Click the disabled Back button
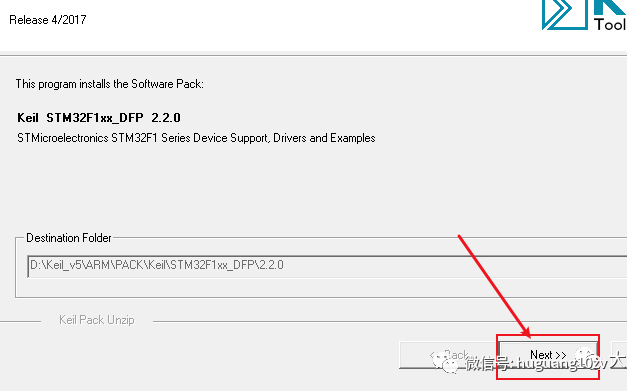The height and width of the screenshot is (391, 627). (448, 355)
